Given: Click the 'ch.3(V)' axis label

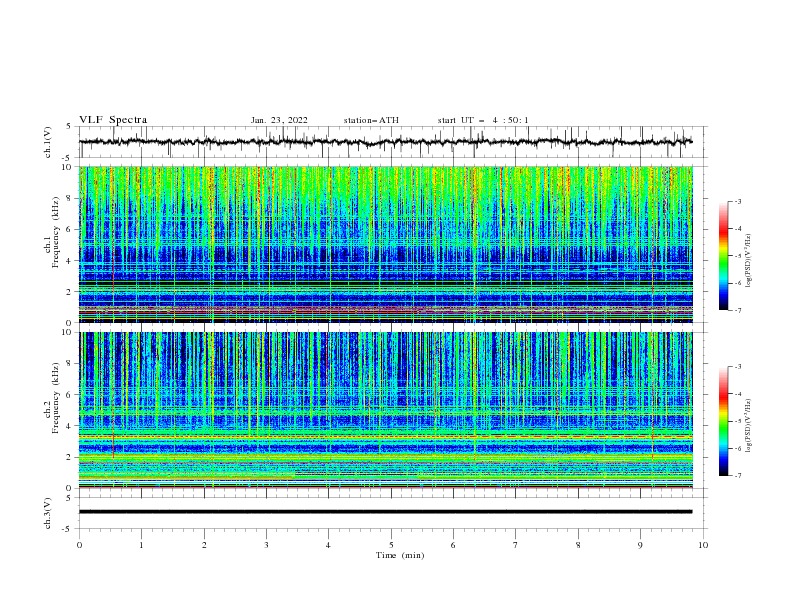Looking at the screenshot, I should (48, 513).
